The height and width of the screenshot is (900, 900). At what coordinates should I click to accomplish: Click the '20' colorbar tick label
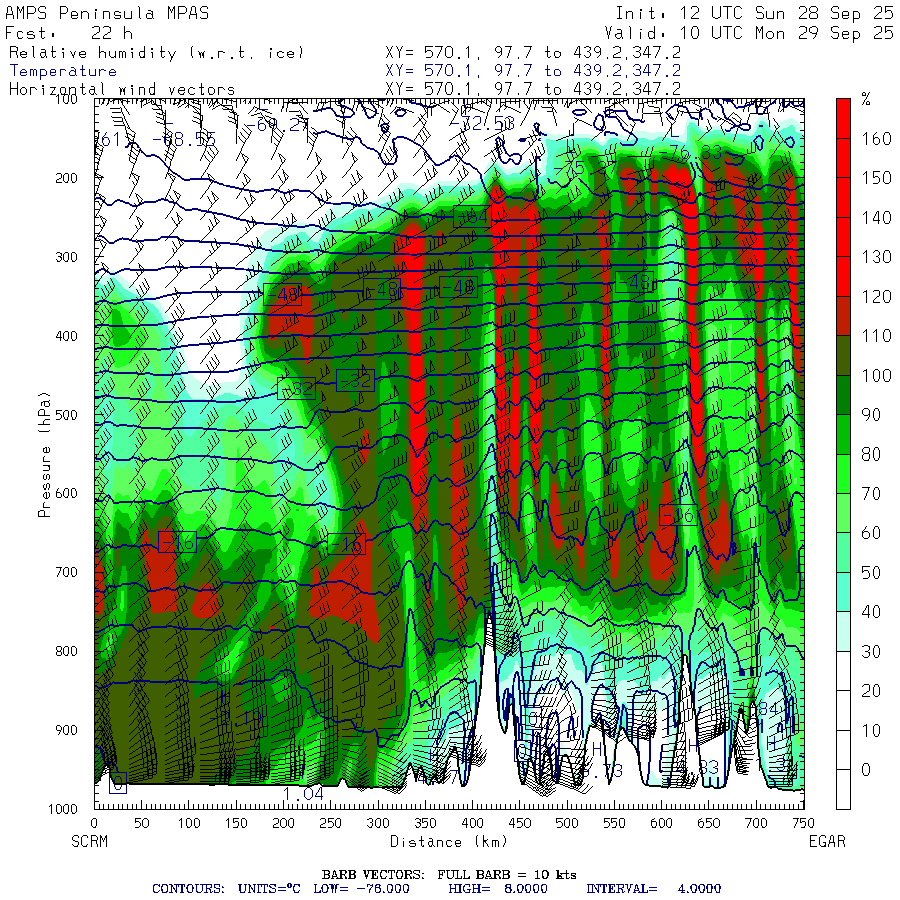pos(871,691)
